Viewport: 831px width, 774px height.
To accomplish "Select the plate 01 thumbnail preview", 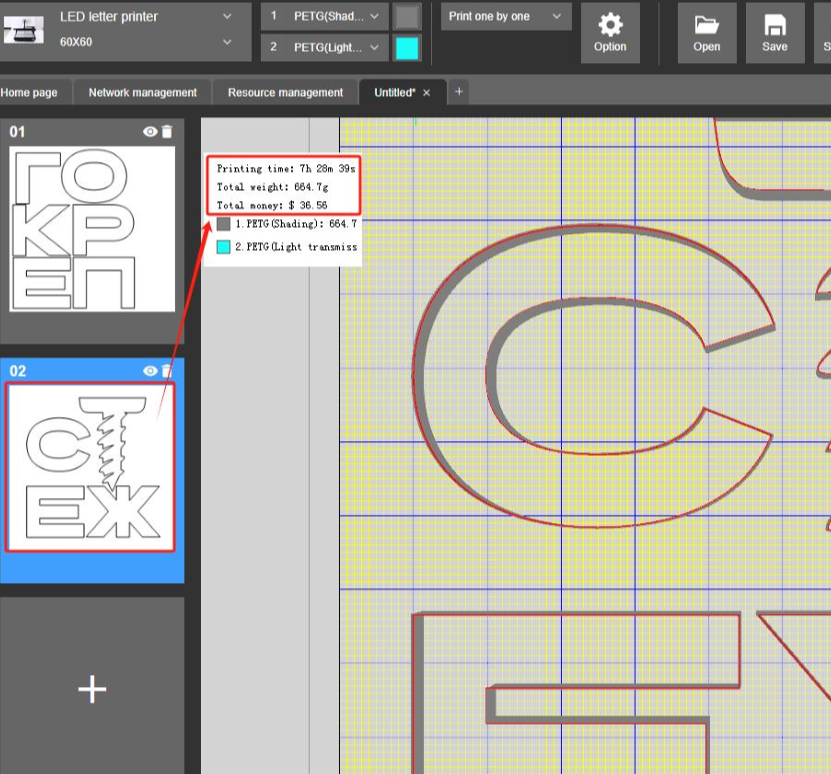I will tap(92, 229).
